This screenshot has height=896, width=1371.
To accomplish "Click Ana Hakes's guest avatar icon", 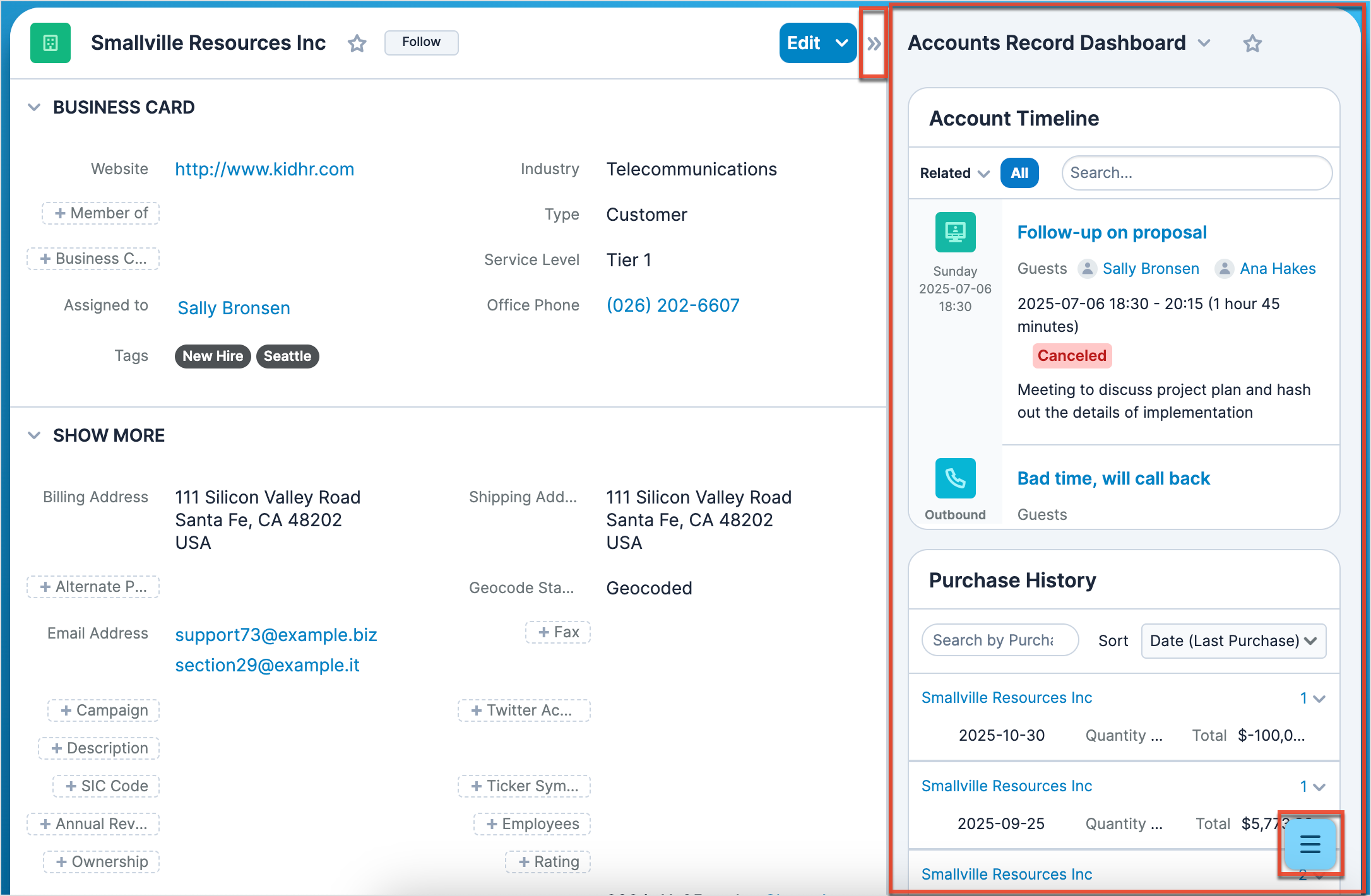I will [x=1225, y=268].
